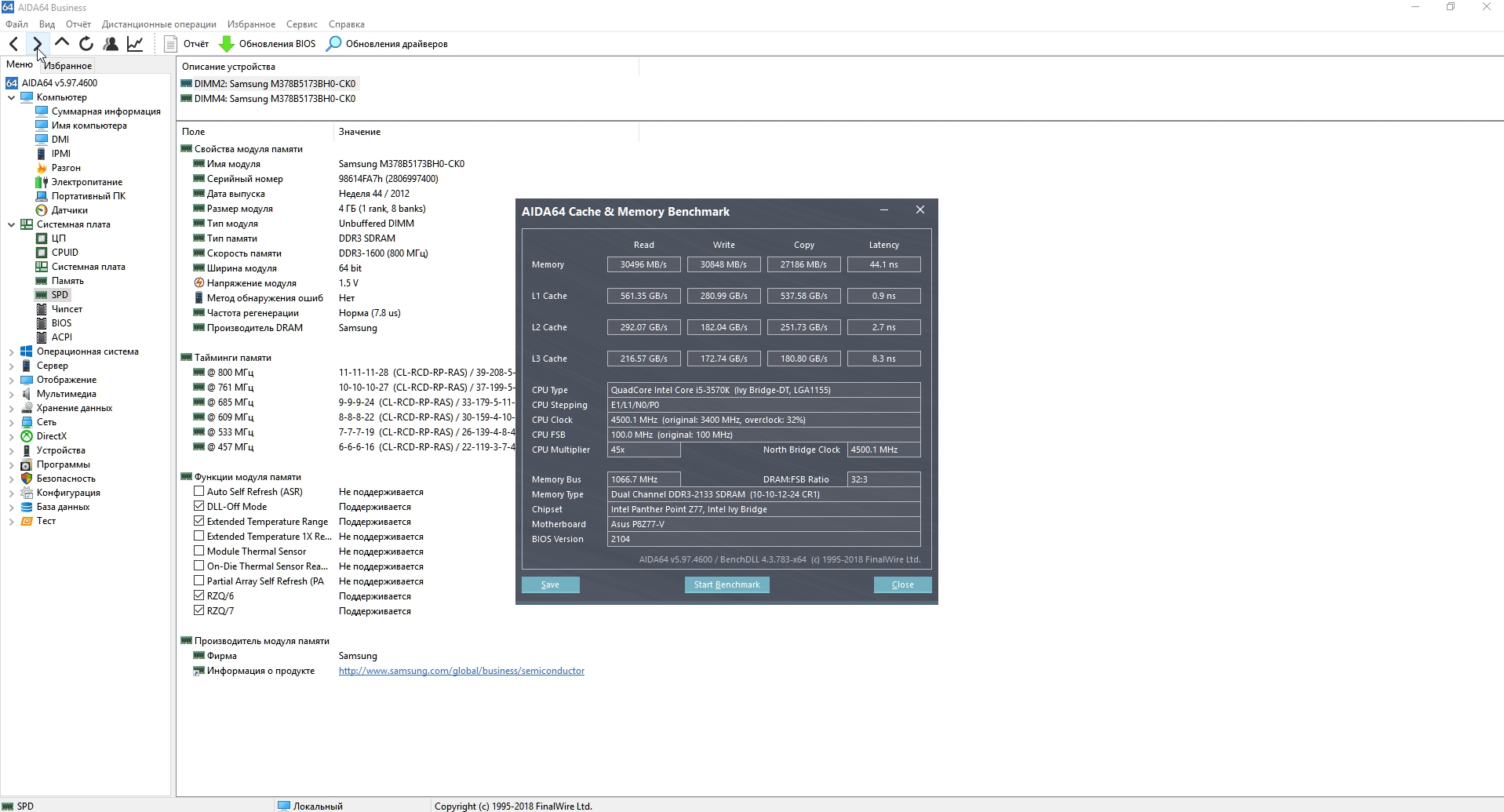Expand the Сервер tree branch

[x=12, y=366]
